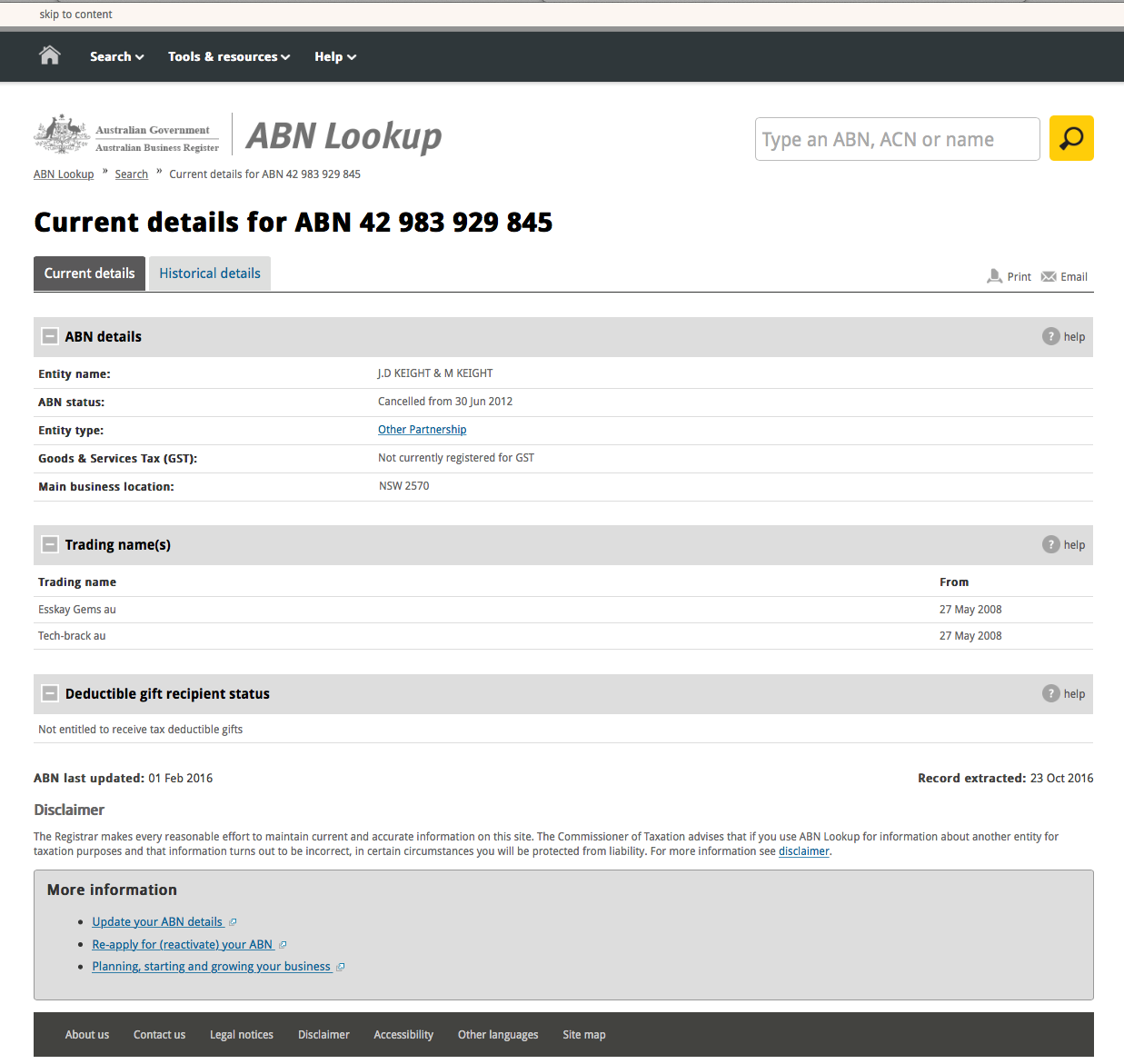Screen dimensions: 1124x1064
Task: Select ABN last updated date 01 Feb 2016
Action: click(181, 779)
